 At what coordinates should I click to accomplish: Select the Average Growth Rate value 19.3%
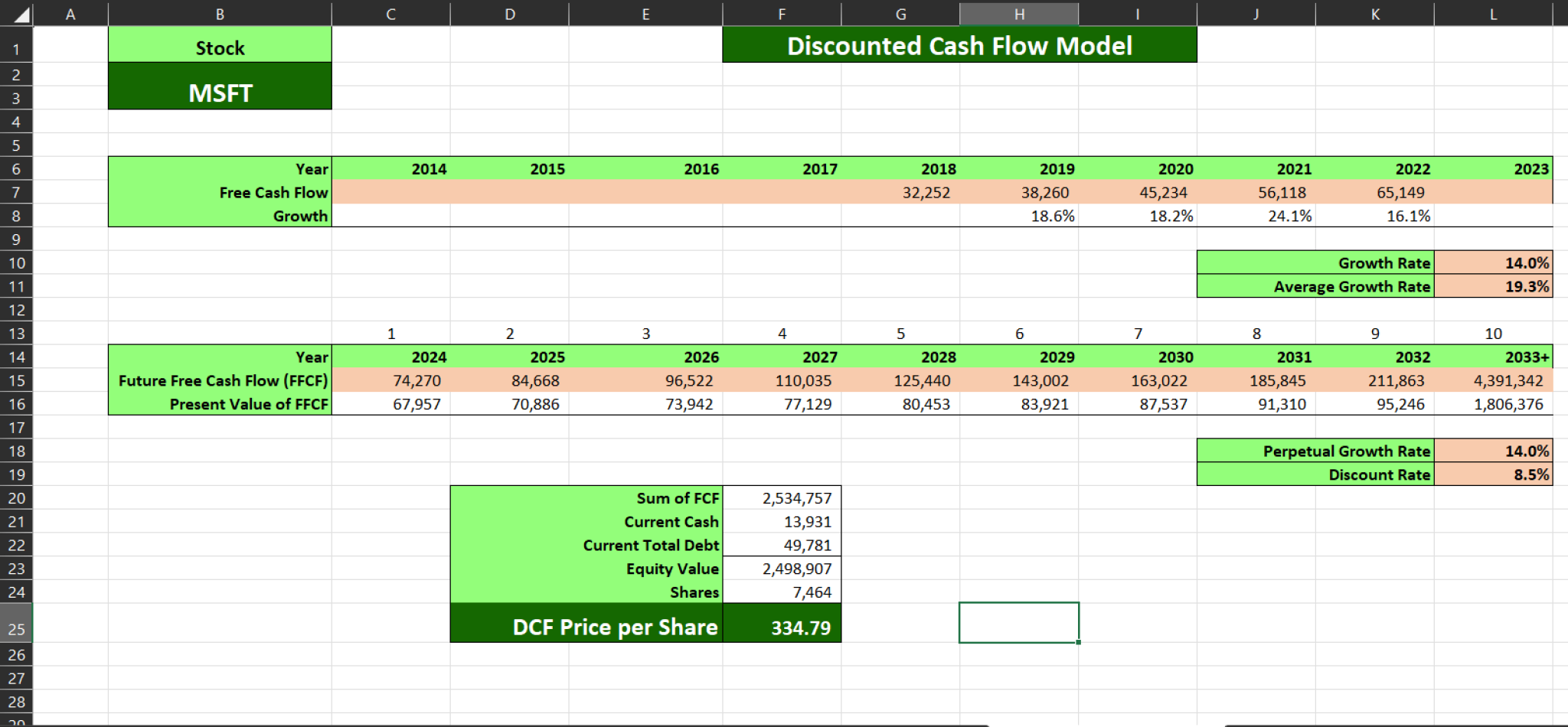coord(1492,286)
